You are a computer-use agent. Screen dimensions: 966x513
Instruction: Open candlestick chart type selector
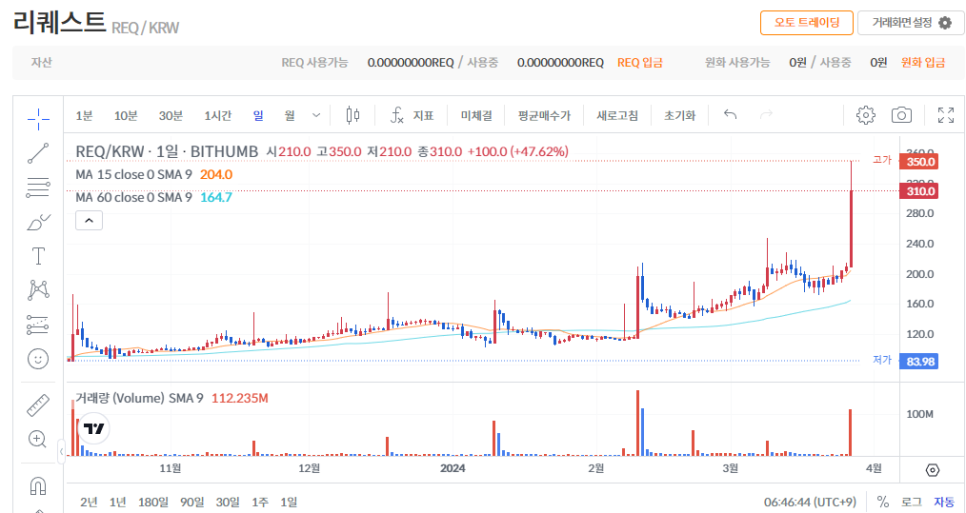click(353, 115)
